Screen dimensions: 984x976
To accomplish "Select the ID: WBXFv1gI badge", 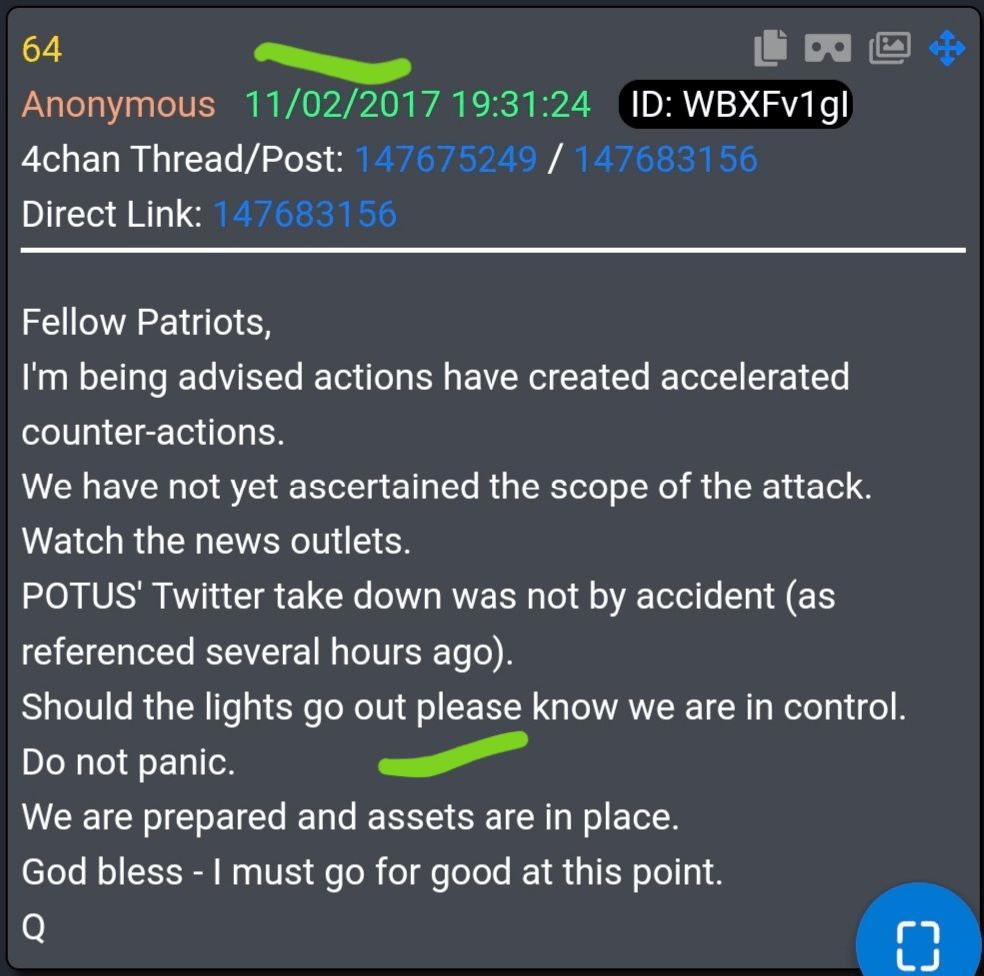I will tap(735, 104).
